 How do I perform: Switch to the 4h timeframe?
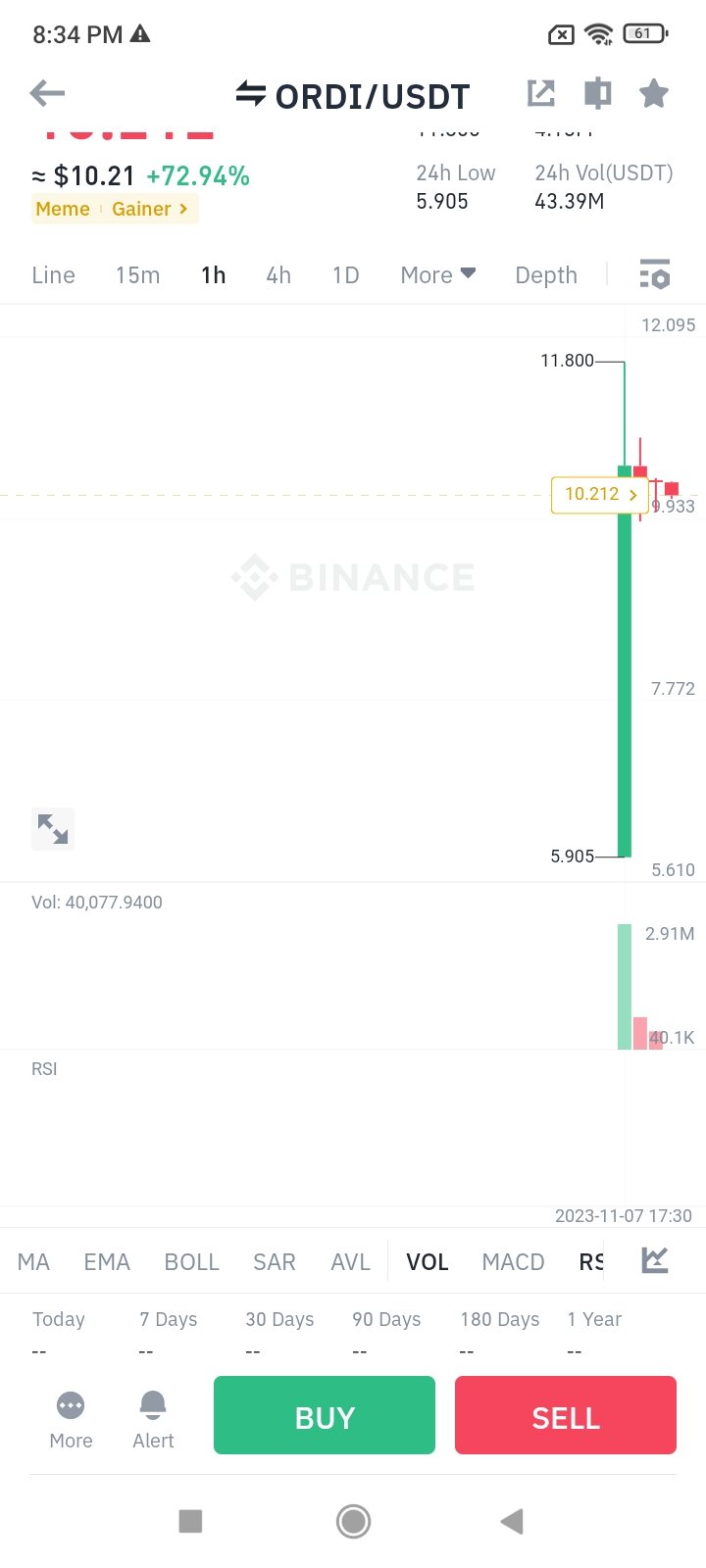(x=278, y=275)
